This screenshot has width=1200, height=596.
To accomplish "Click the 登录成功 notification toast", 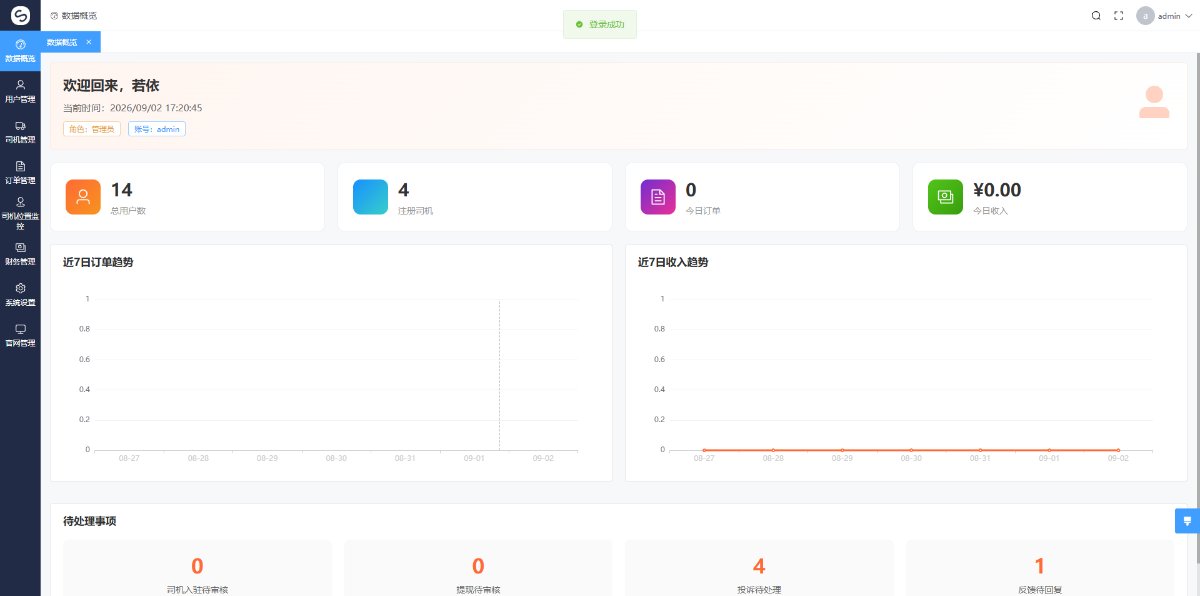I will click(600, 24).
